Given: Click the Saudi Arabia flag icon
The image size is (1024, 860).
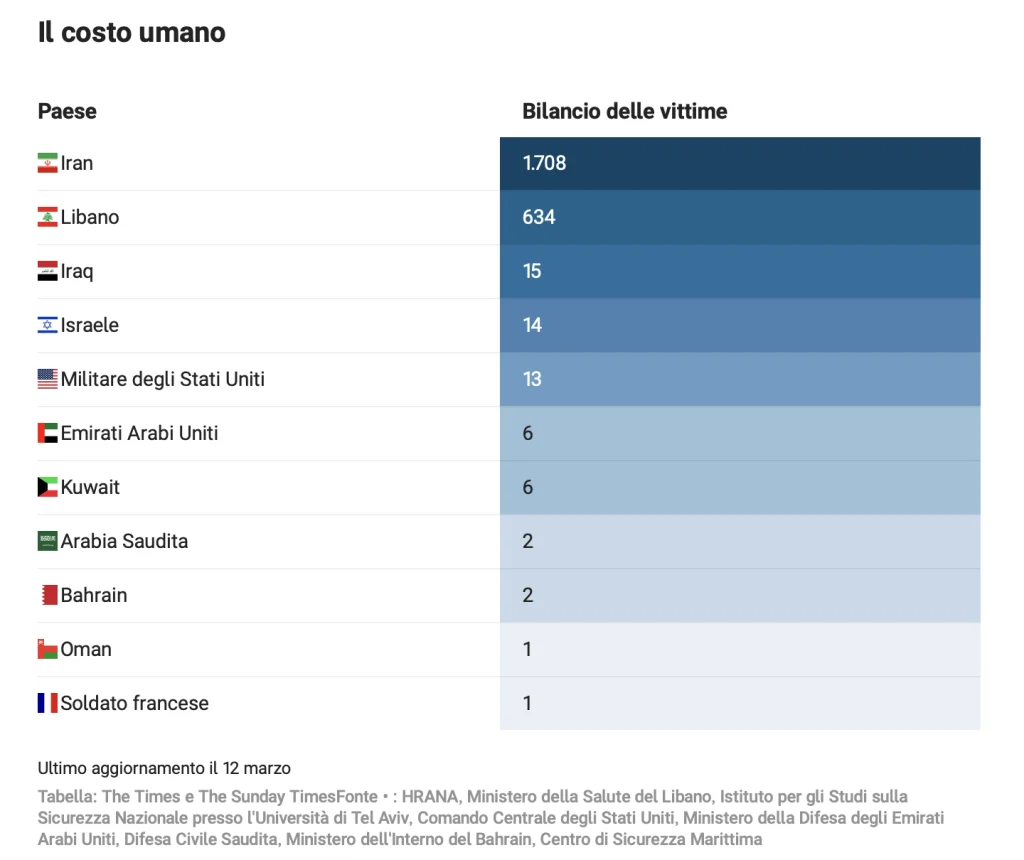Looking at the screenshot, I should pos(48,541).
